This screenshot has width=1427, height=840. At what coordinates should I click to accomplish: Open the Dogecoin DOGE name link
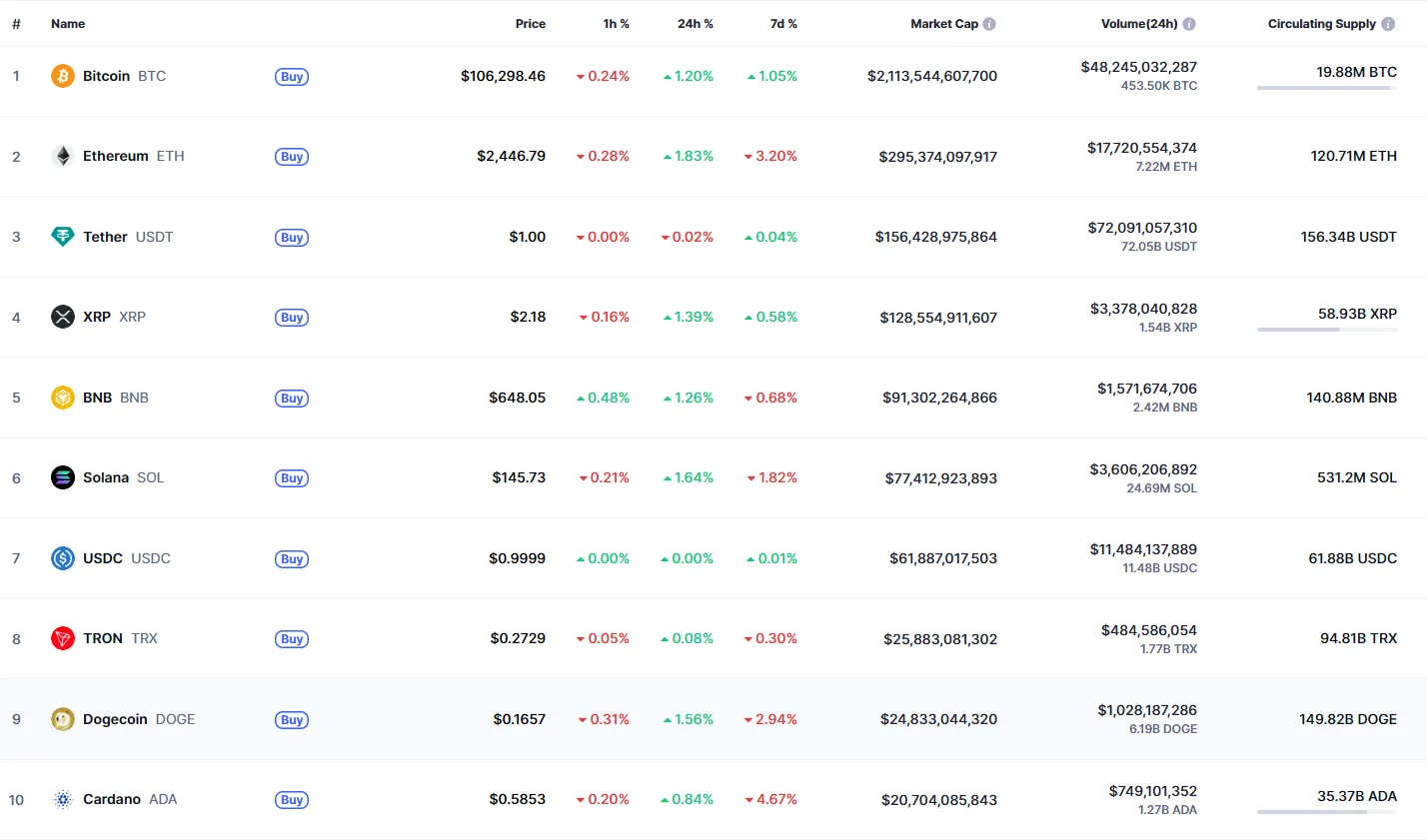(x=139, y=719)
